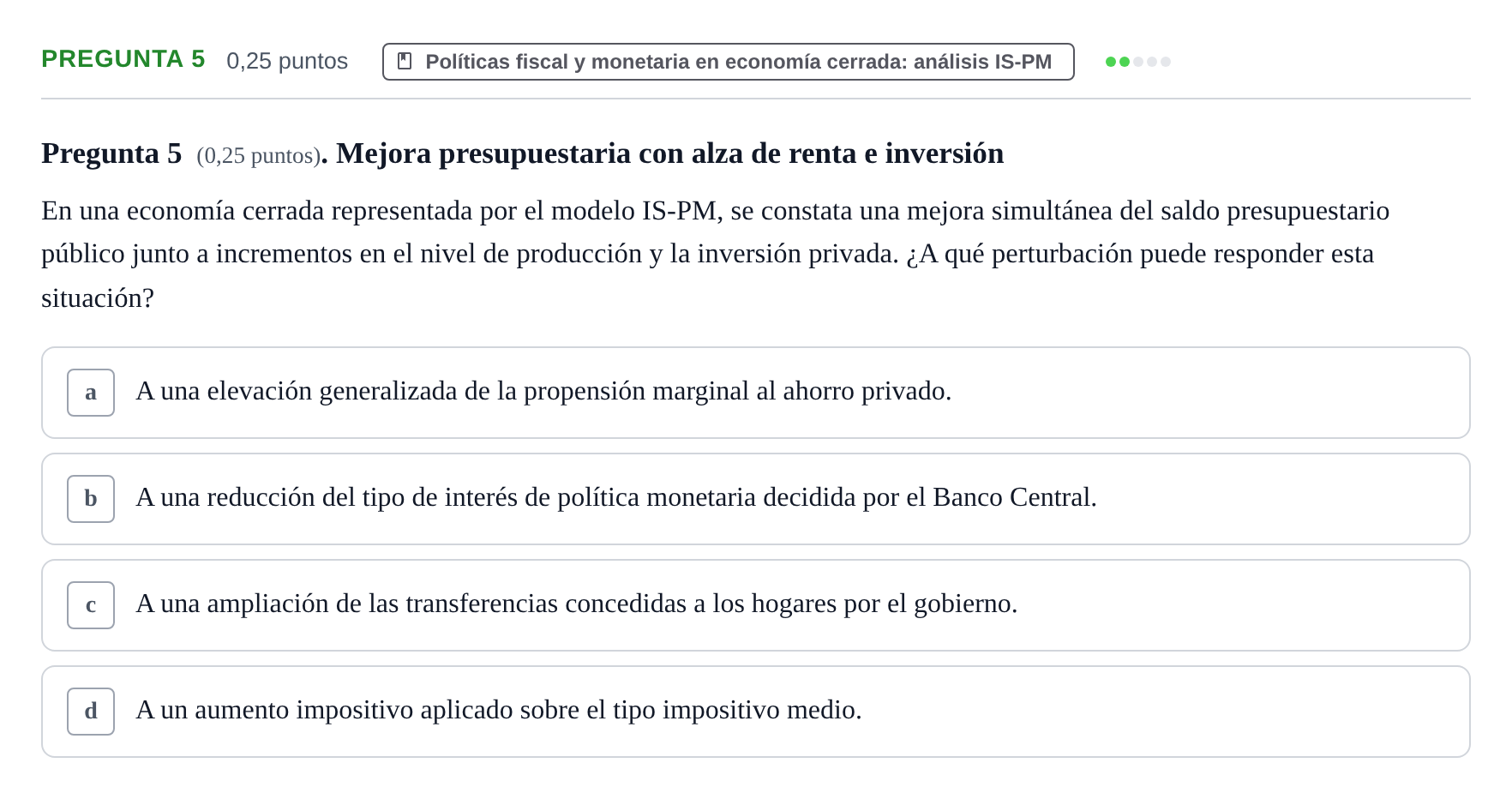Click the answer text about transferencias a los hogares
1512x799 pixels.
[x=577, y=604]
